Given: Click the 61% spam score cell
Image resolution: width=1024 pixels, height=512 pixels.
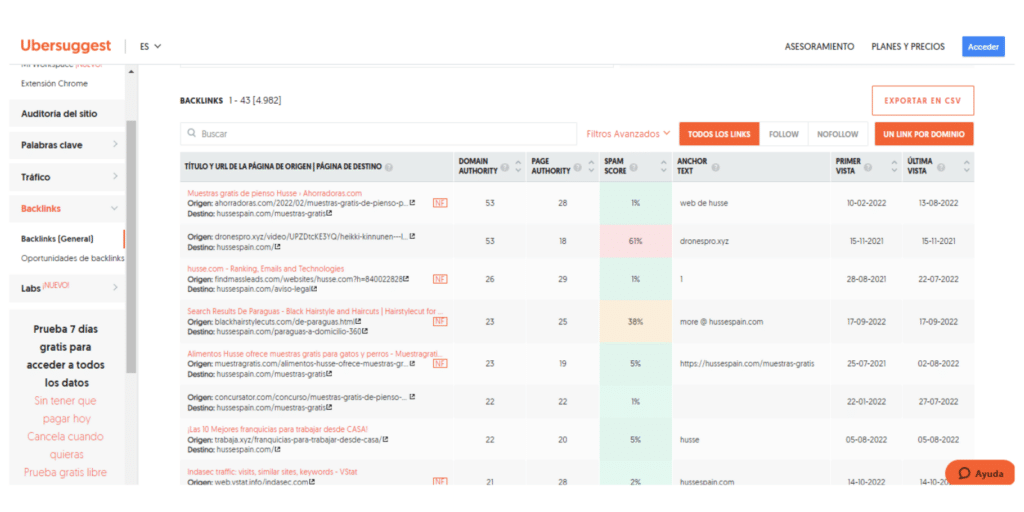Looking at the screenshot, I should click(635, 241).
